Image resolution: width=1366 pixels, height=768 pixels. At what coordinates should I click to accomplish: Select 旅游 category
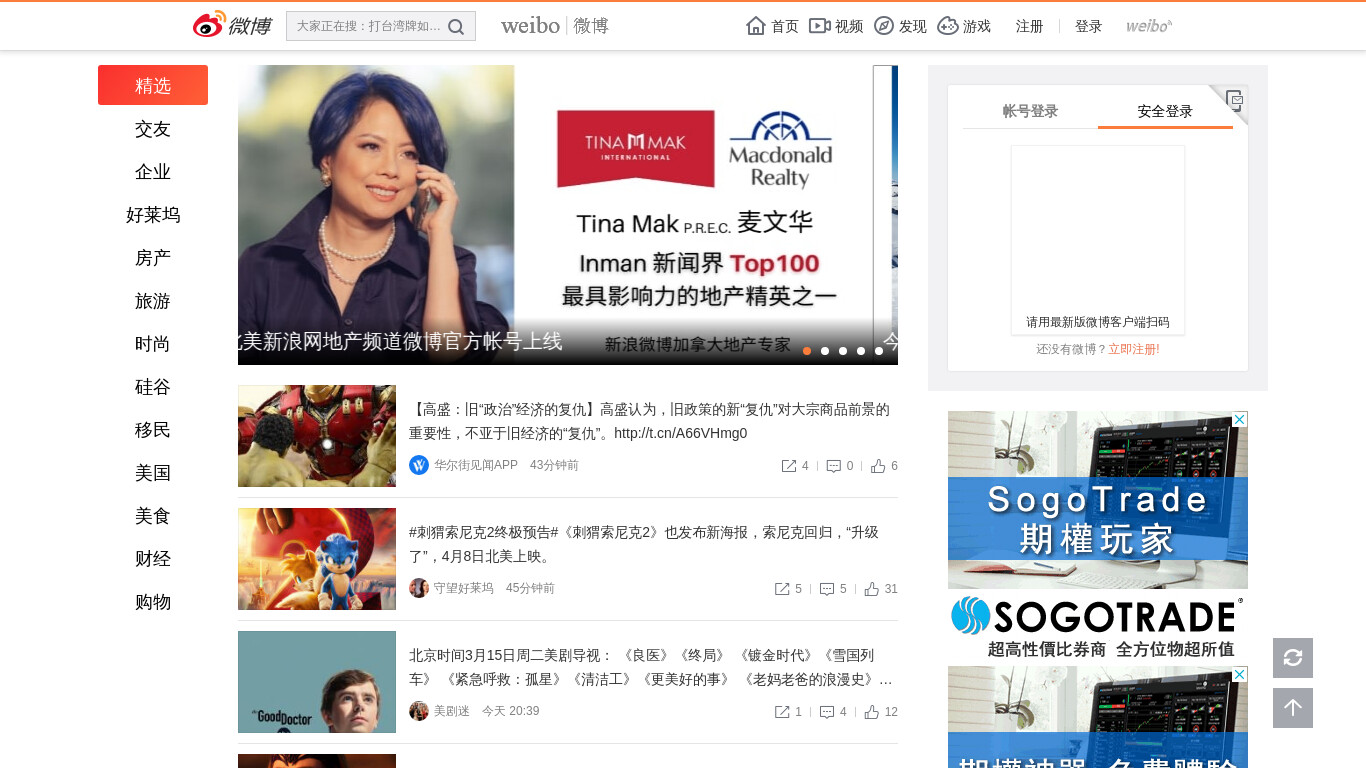pos(153,301)
